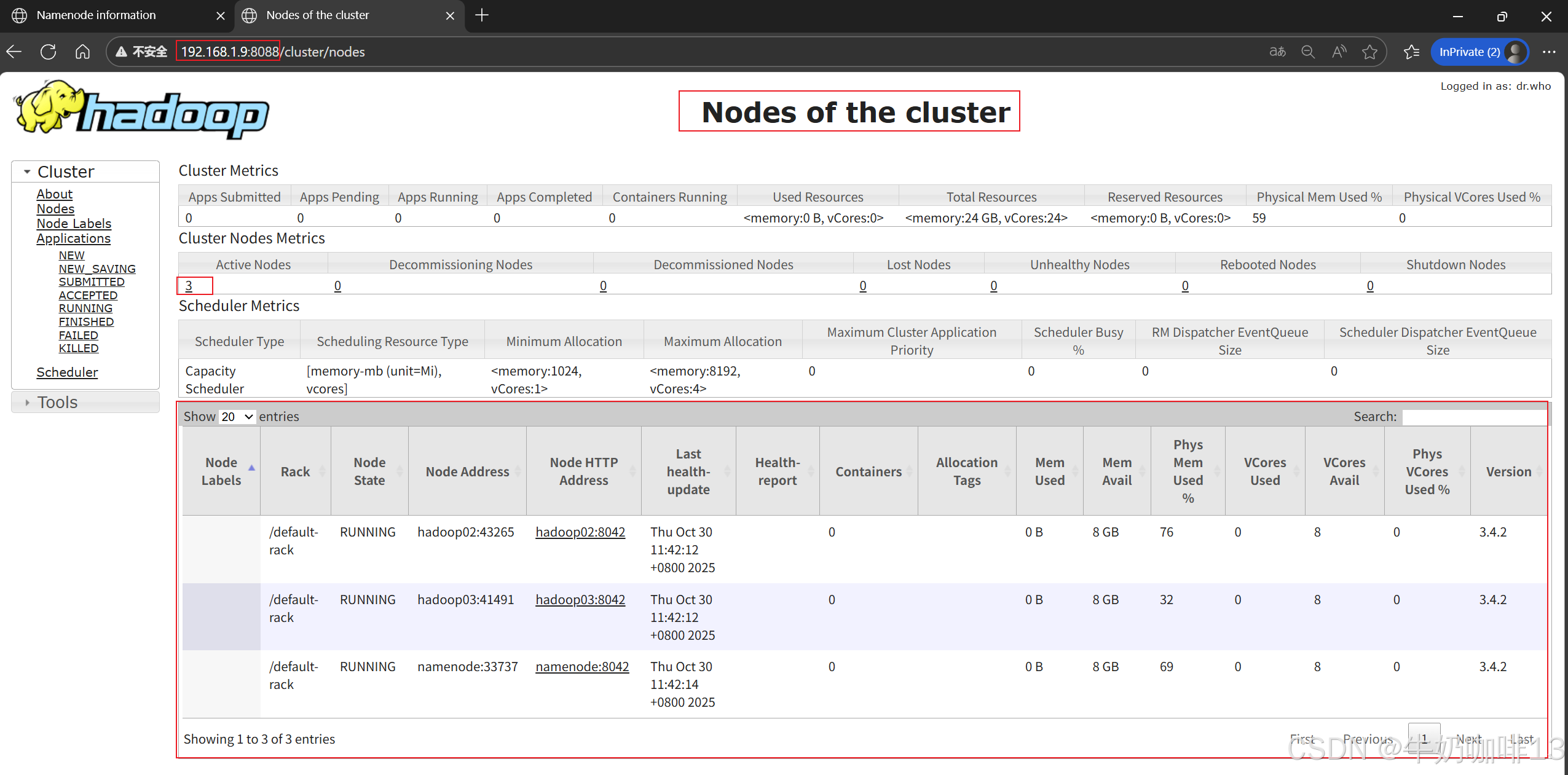Open the Show entries dropdown
Screen dimensions: 1568x775
tap(237, 417)
